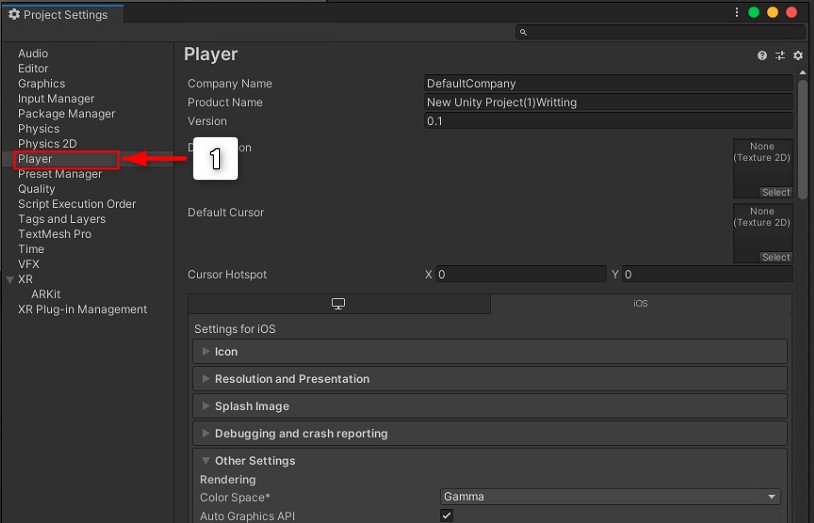Expand Debugging and crash reporting section

tap(490, 434)
